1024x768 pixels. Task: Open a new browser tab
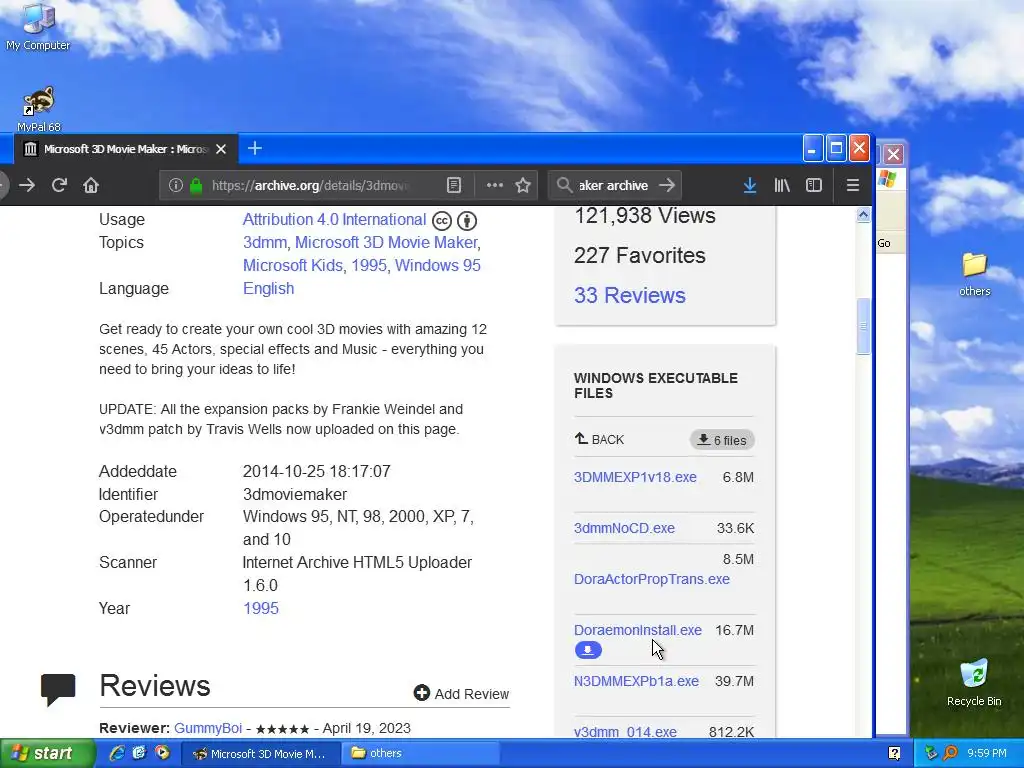click(255, 149)
